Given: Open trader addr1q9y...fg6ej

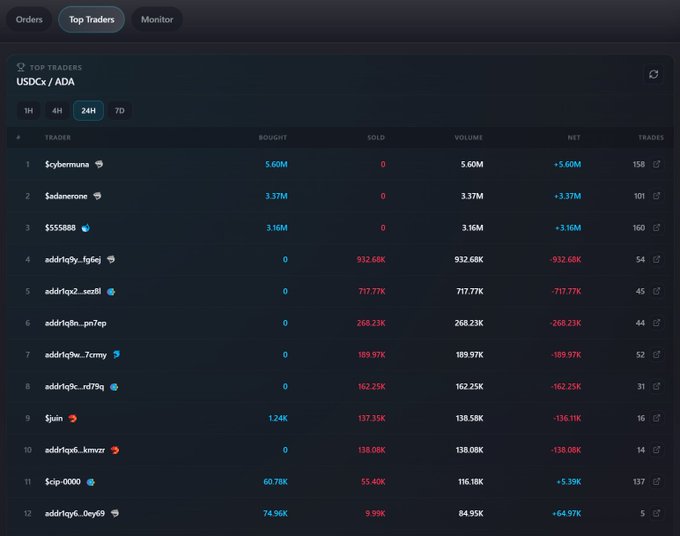Looking at the screenshot, I should 73,259.
